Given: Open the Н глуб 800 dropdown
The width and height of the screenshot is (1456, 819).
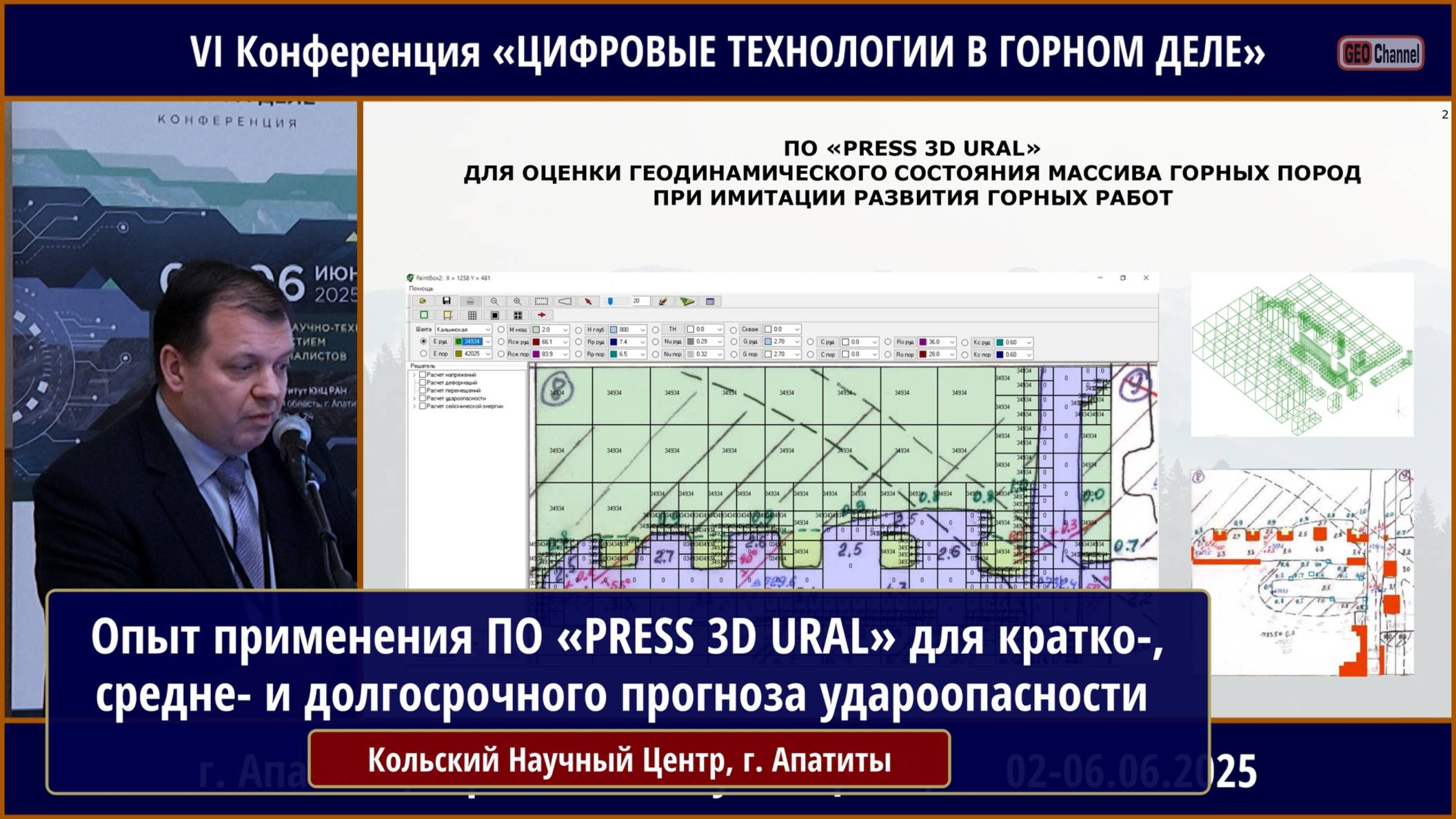Looking at the screenshot, I should pos(643,330).
